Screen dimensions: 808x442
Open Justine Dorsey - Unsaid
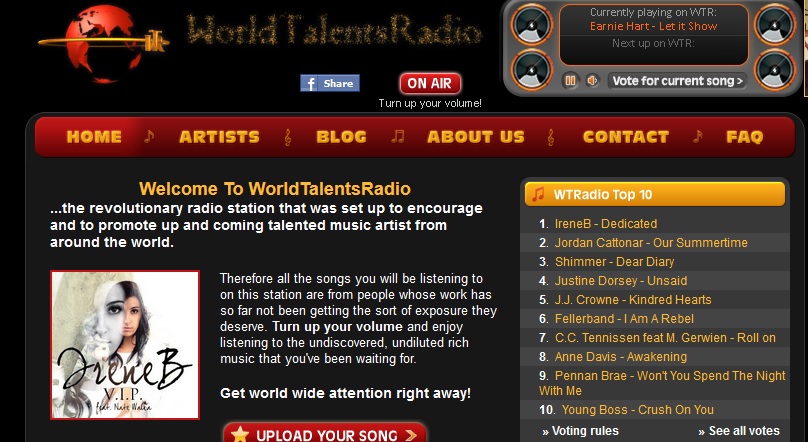tap(620, 281)
